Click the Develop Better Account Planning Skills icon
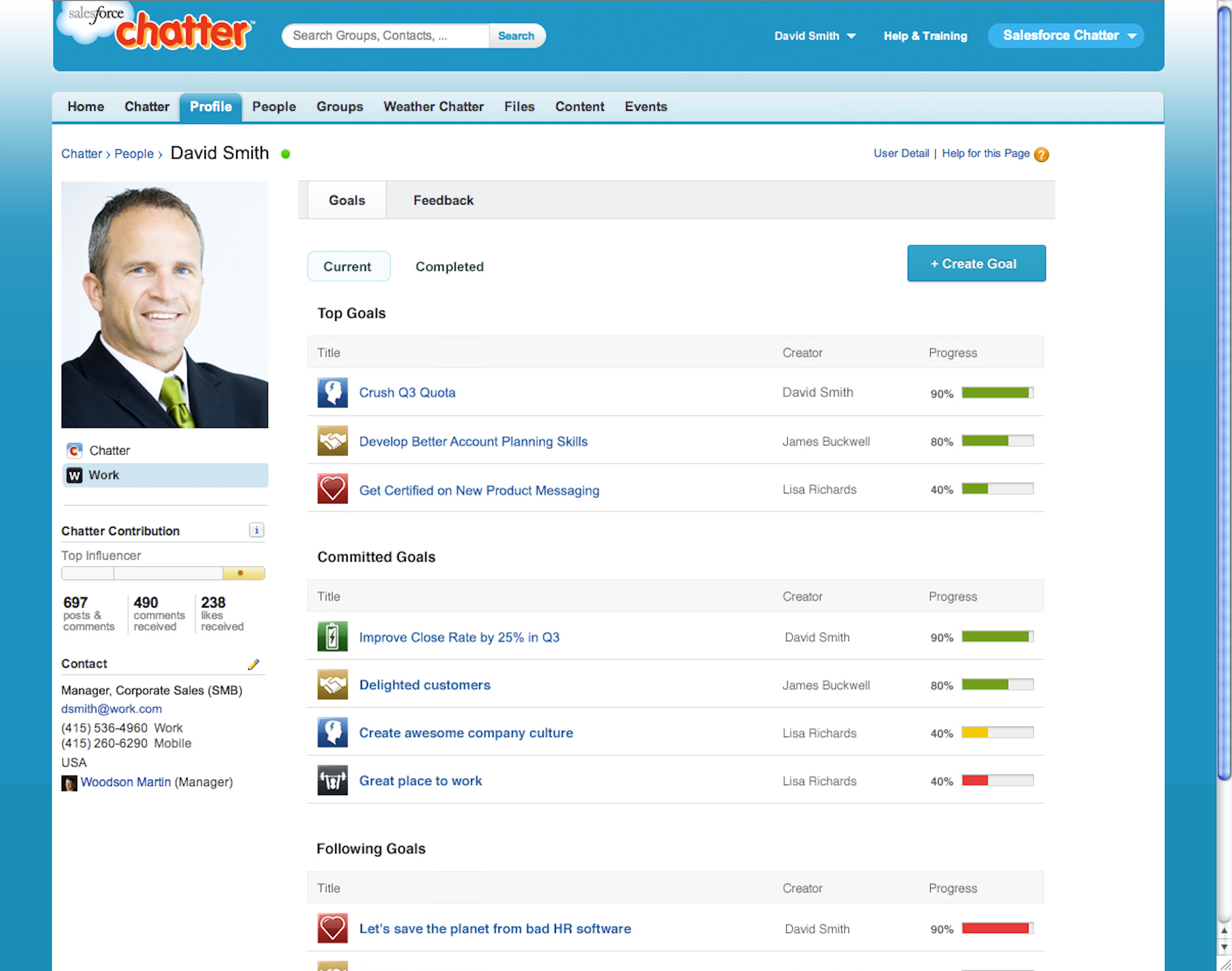This screenshot has height=971, width=1232. pos(332,441)
